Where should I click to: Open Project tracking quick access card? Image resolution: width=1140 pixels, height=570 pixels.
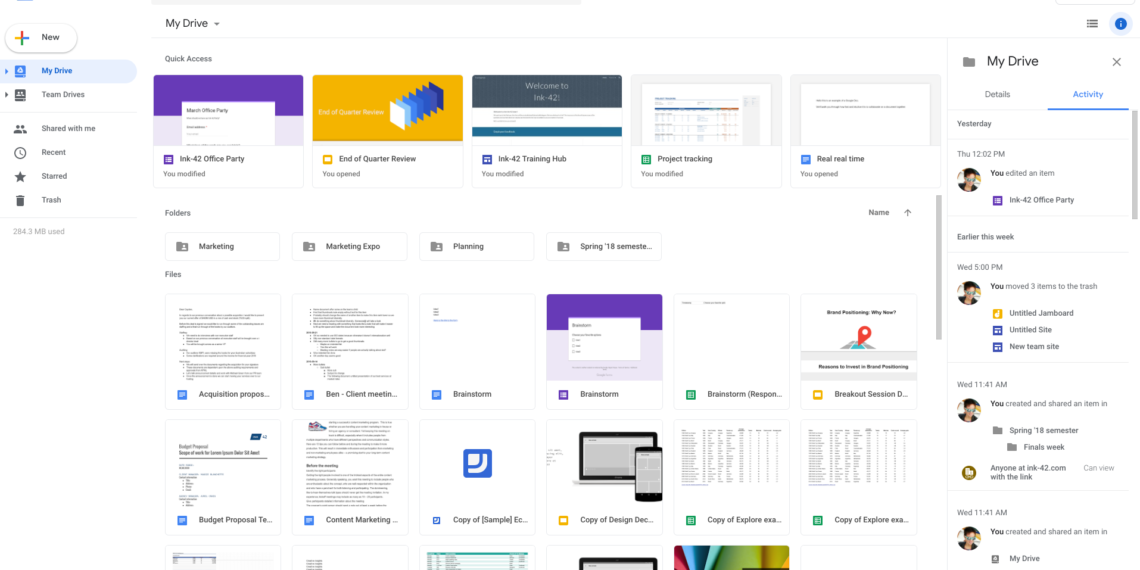706,132
